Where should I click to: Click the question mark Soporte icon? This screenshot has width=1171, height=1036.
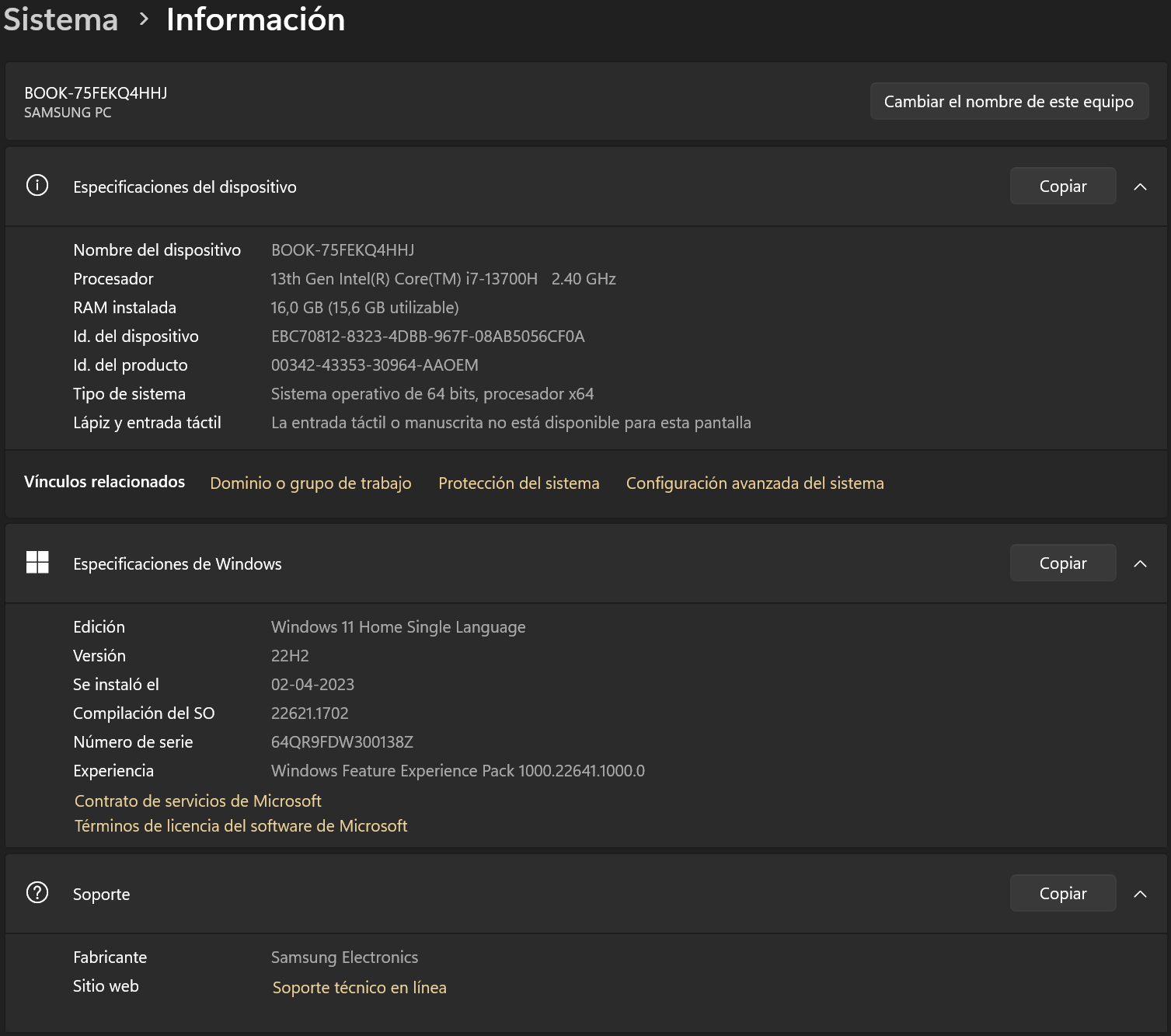pos(37,892)
